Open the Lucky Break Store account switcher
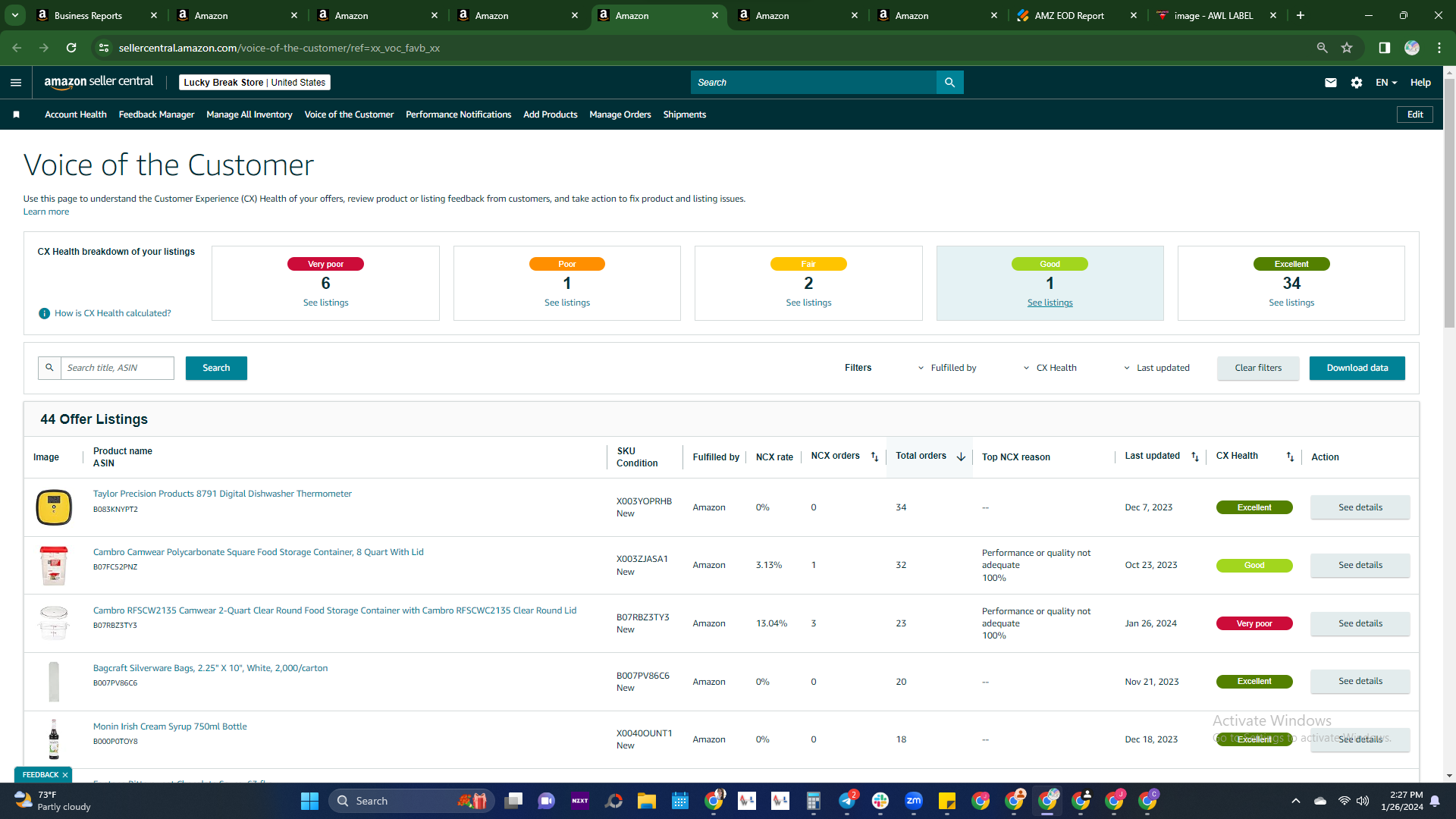Screen dimensions: 1456x819 pos(255,83)
